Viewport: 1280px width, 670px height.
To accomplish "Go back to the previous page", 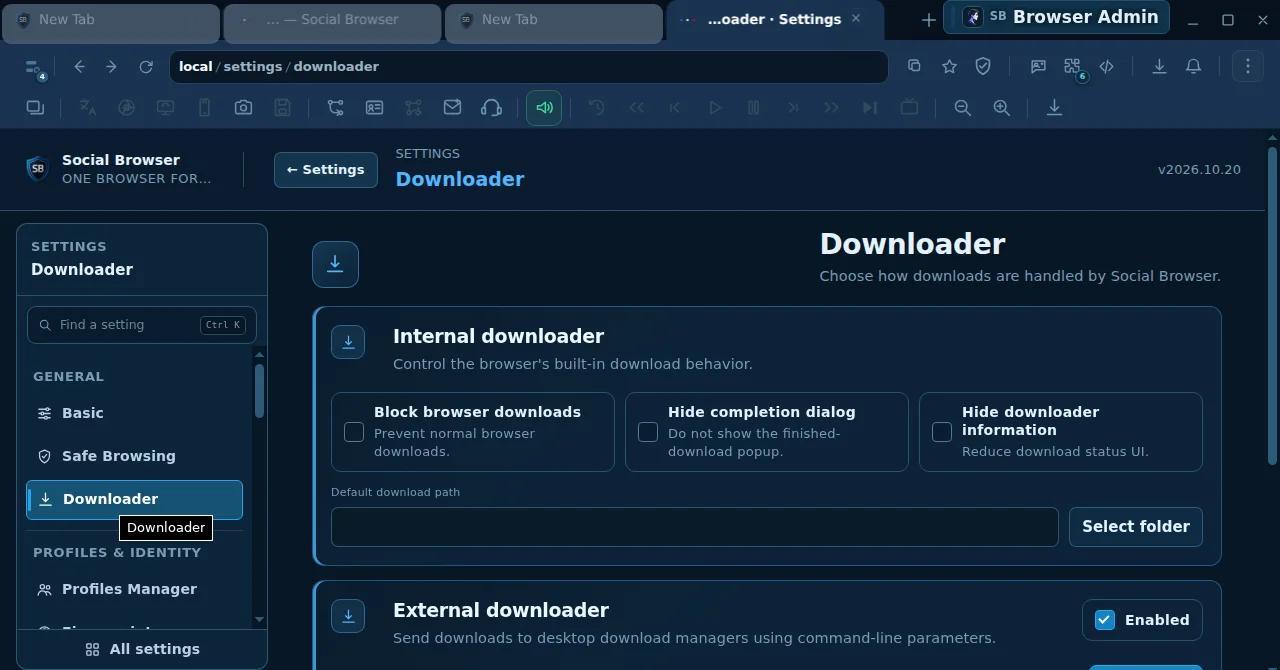I will [80, 67].
